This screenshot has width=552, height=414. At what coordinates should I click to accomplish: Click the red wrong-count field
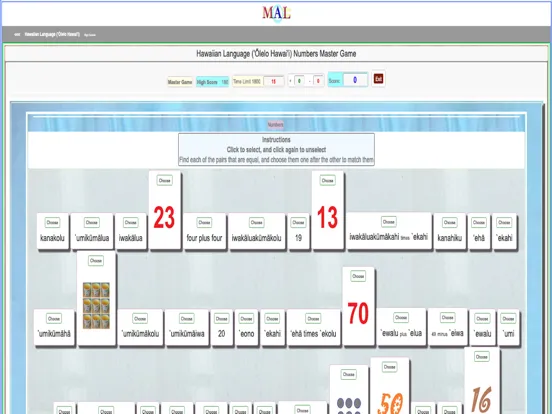318,81
